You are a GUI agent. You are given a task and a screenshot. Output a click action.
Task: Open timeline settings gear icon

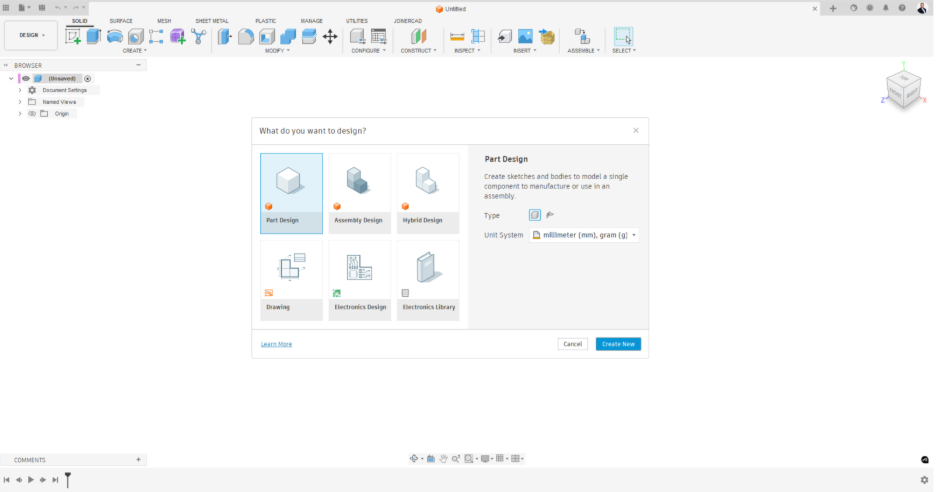click(925, 479)
